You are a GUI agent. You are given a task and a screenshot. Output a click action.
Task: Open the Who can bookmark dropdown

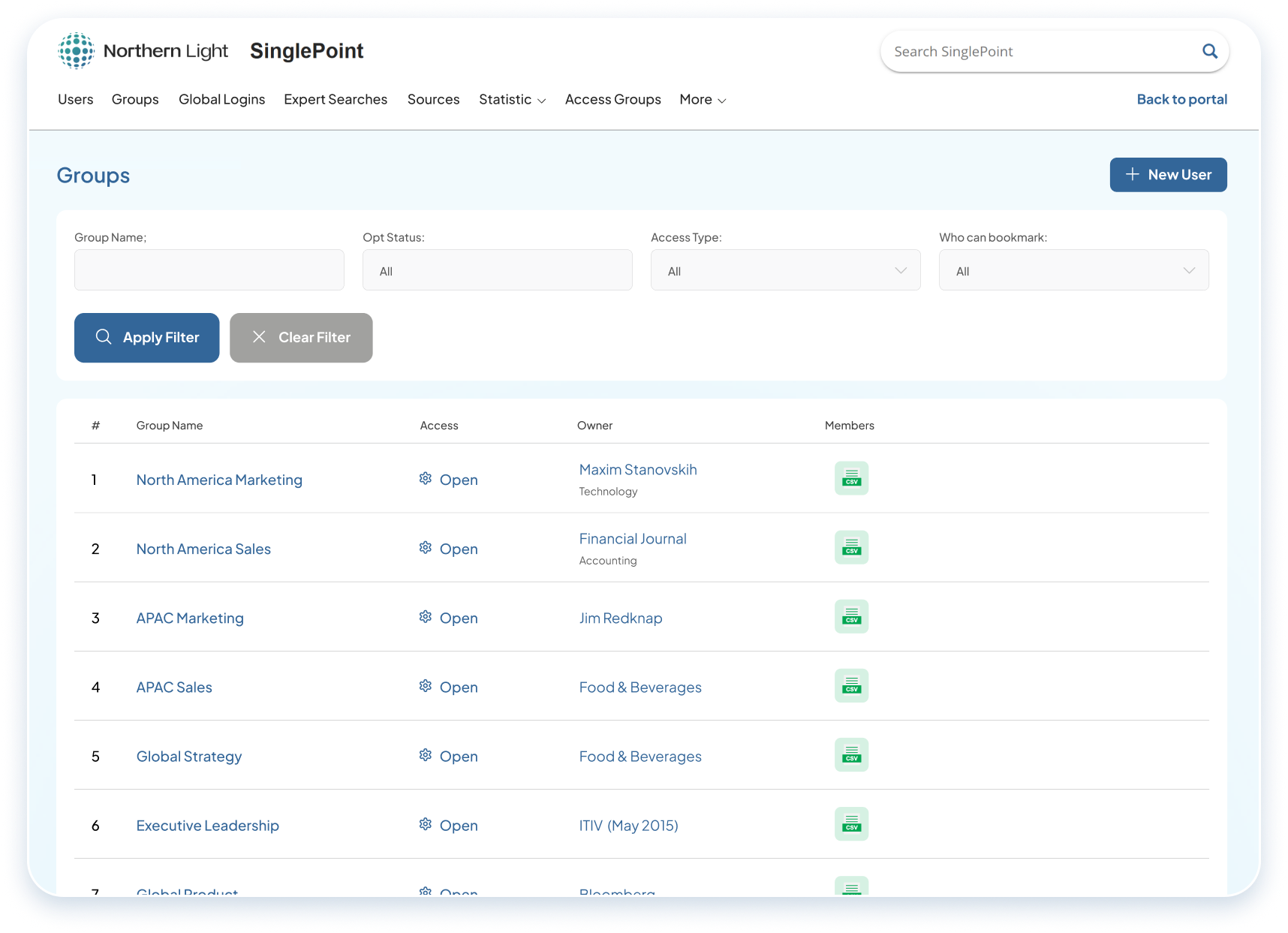(1073, 270)
